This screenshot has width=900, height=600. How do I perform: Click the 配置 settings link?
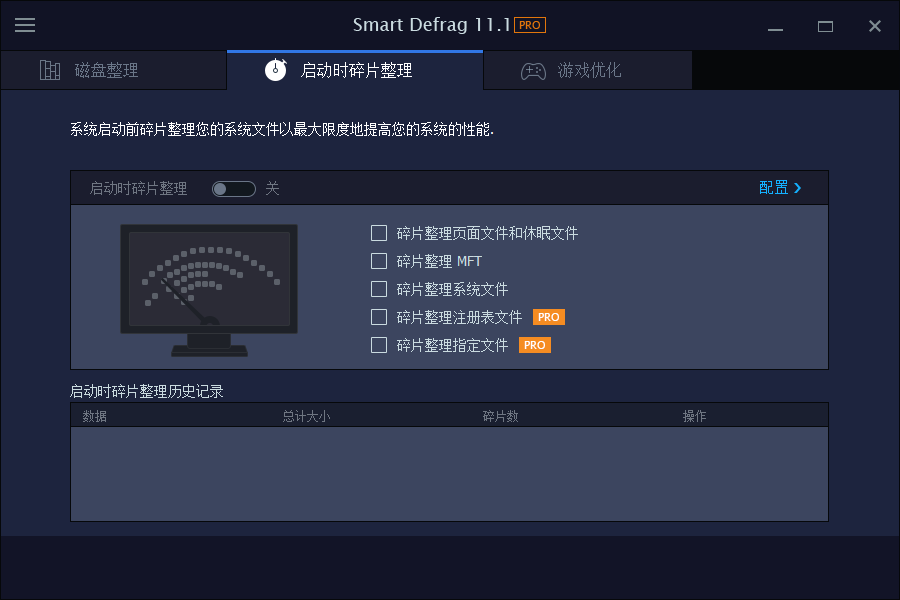point(775,188)
